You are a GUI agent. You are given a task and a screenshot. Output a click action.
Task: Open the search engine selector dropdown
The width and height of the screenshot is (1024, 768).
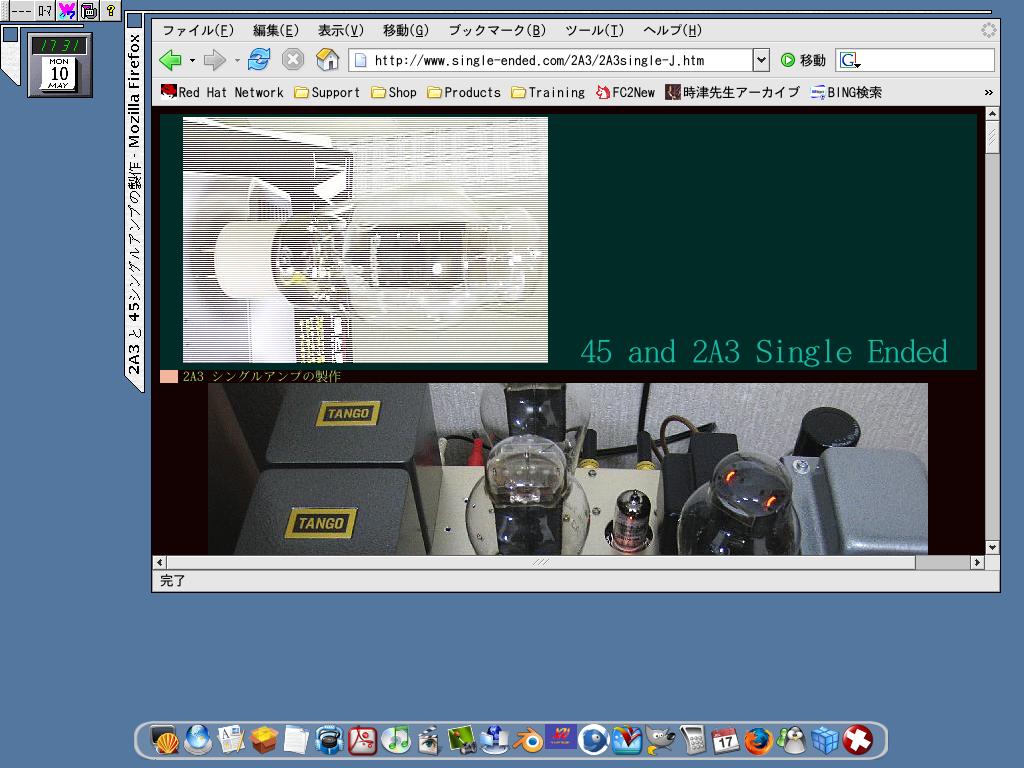[850, 61]
